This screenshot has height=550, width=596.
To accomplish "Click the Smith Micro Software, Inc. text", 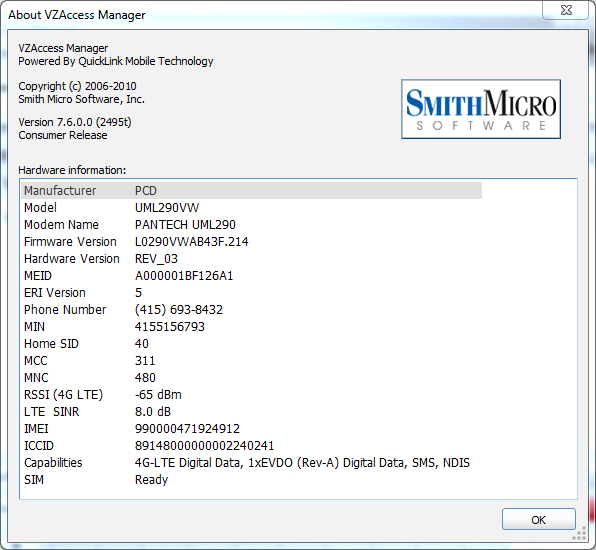I will (81, 99).
